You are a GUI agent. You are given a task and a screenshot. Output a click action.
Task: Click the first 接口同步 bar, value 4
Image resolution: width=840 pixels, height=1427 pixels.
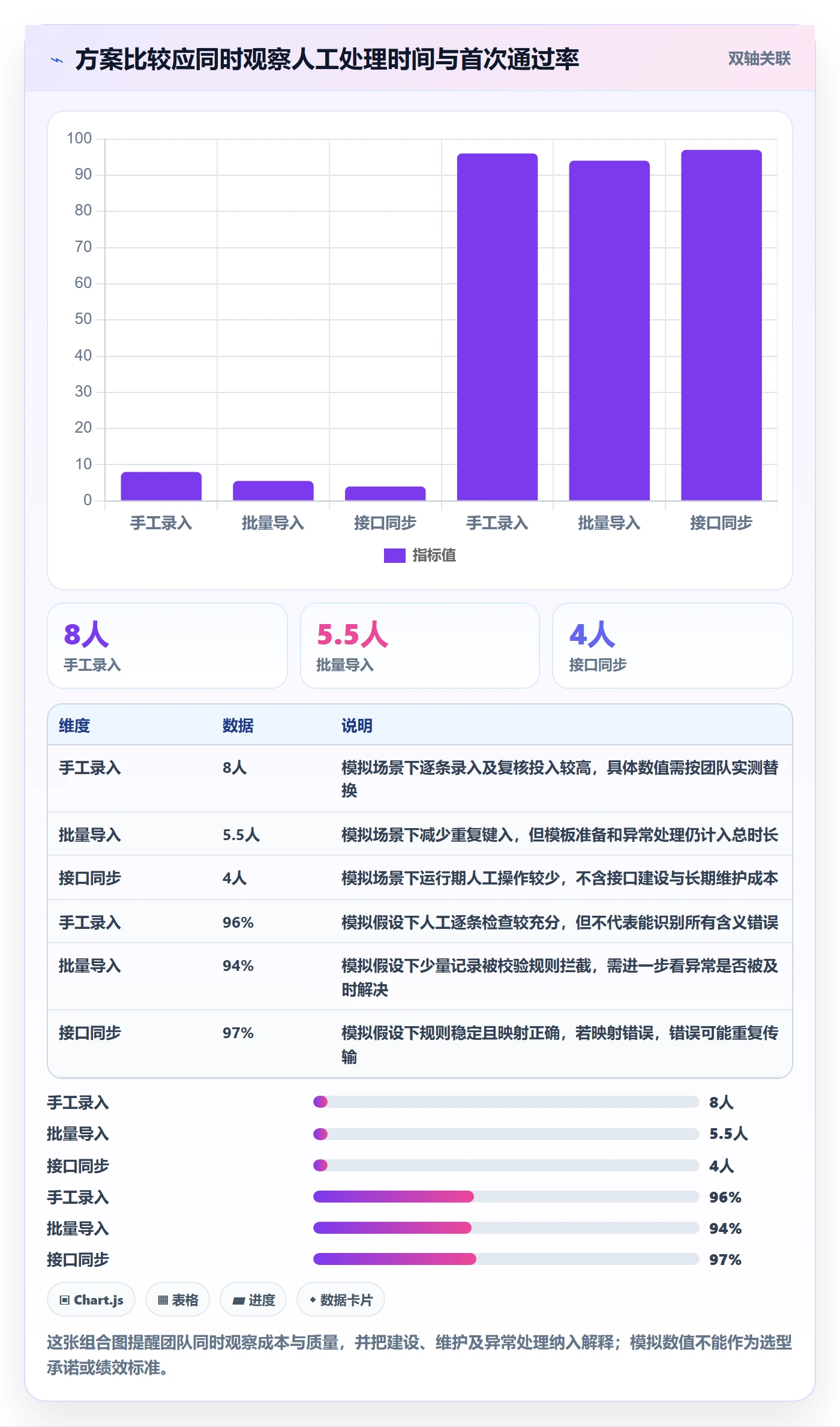385,493
